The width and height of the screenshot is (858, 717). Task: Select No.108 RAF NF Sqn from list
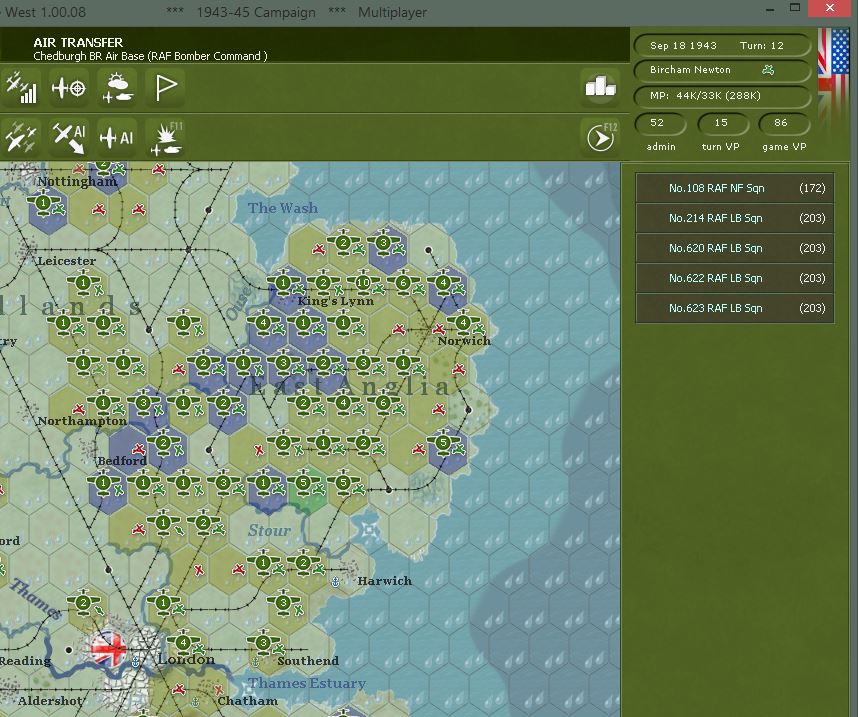(734, 188)
